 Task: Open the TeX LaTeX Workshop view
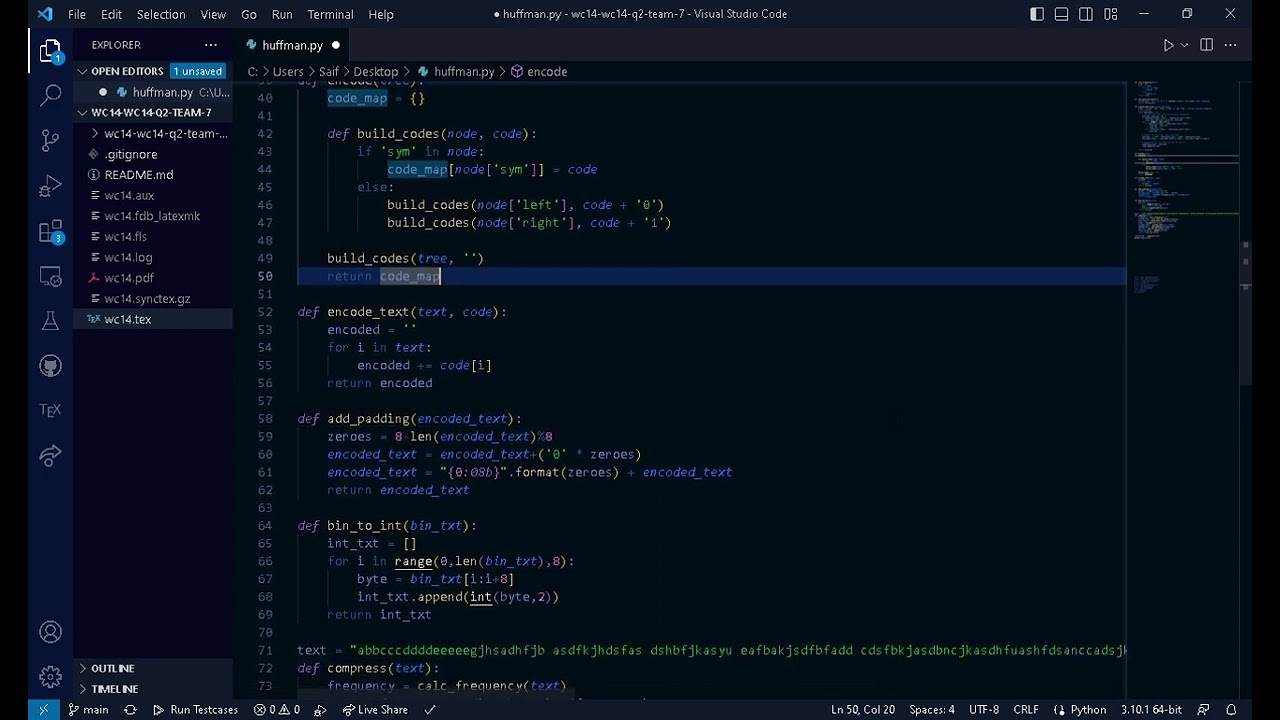50,410
